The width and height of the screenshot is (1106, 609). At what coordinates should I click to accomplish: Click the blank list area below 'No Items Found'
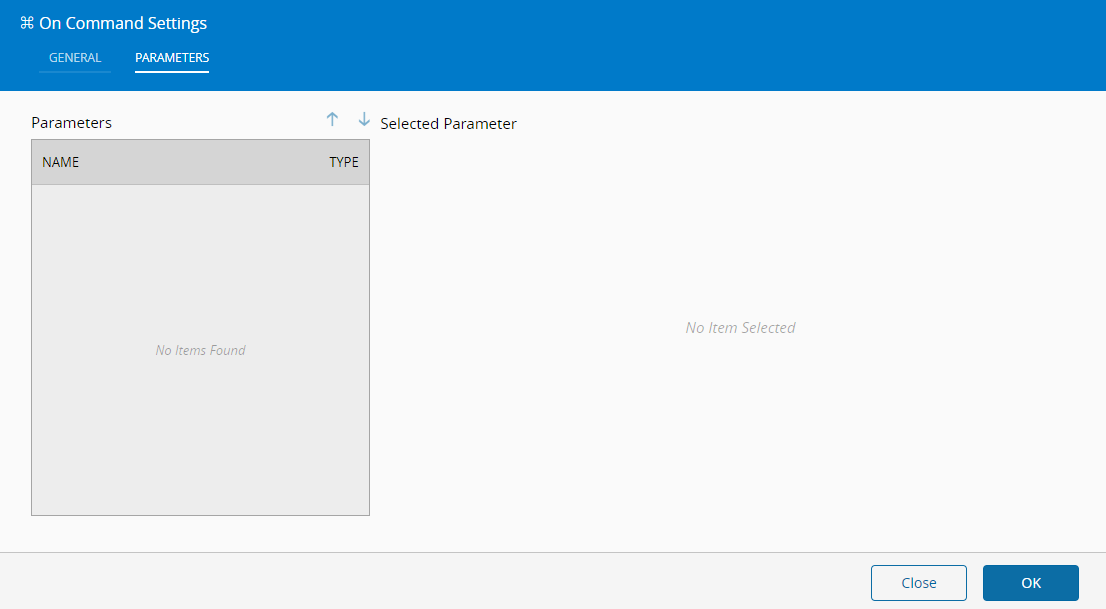200,440
